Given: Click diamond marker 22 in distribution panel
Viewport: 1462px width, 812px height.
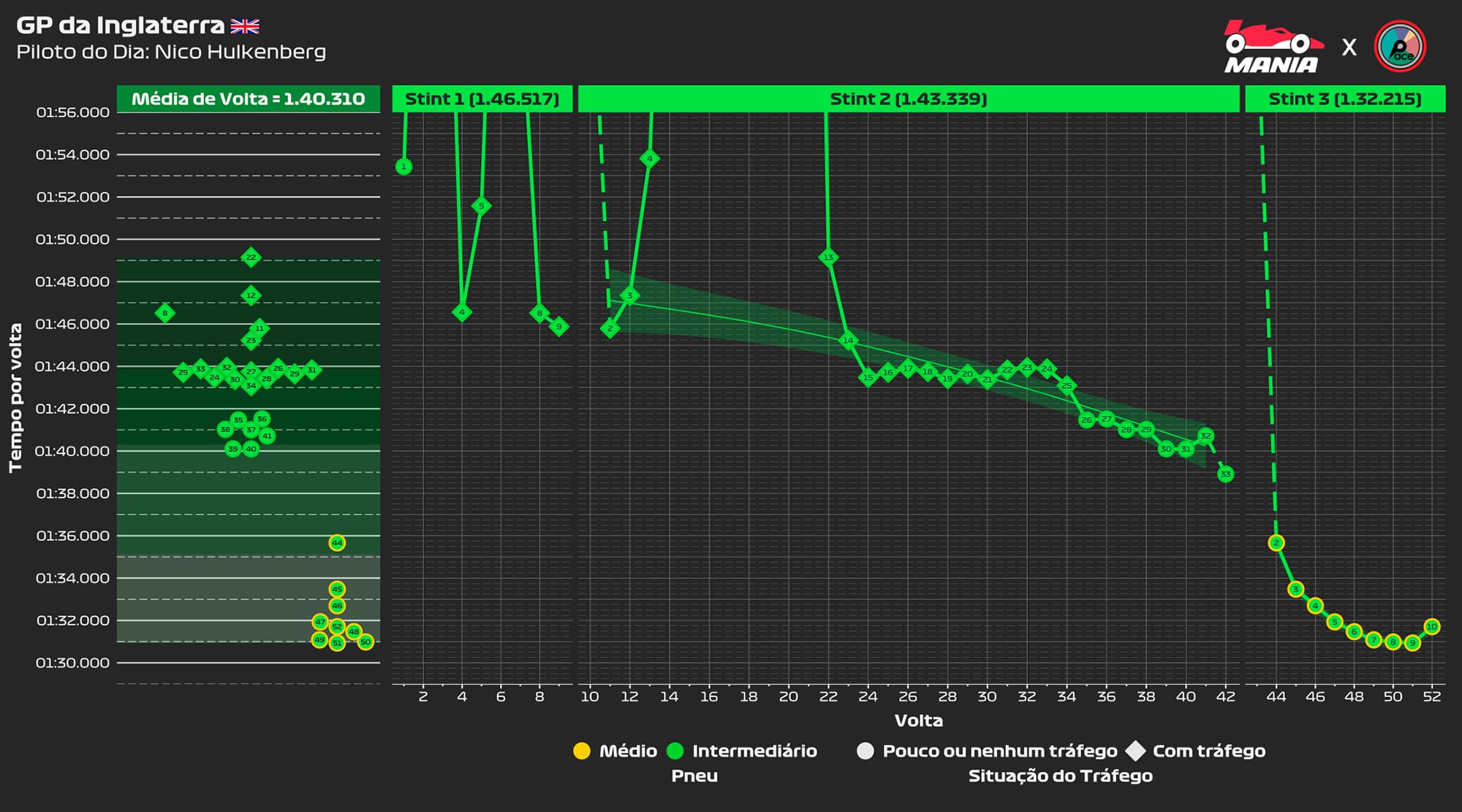Looking at the screenshot, I should tap(251, 257).
